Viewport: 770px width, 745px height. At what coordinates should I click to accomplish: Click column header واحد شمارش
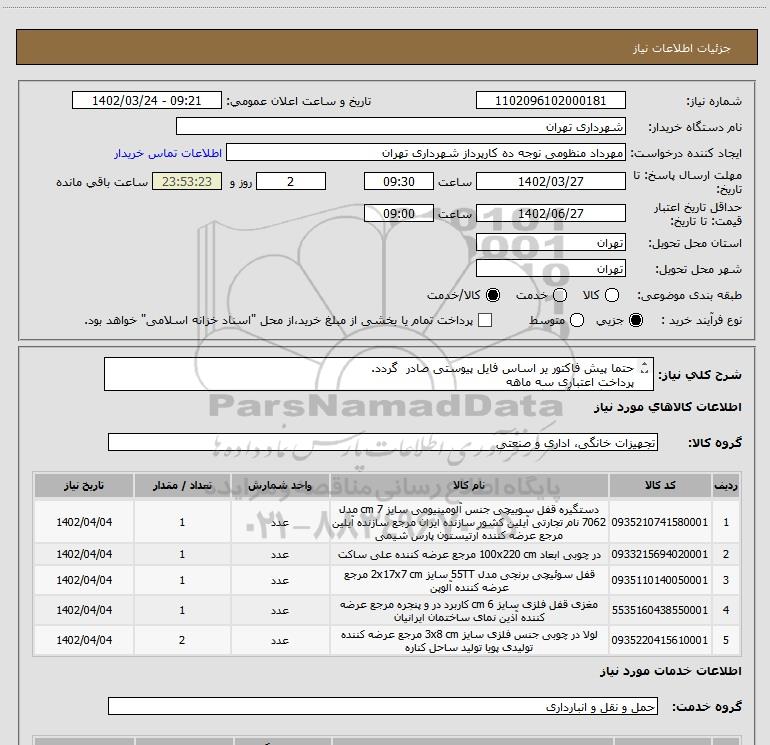point(280,486)
